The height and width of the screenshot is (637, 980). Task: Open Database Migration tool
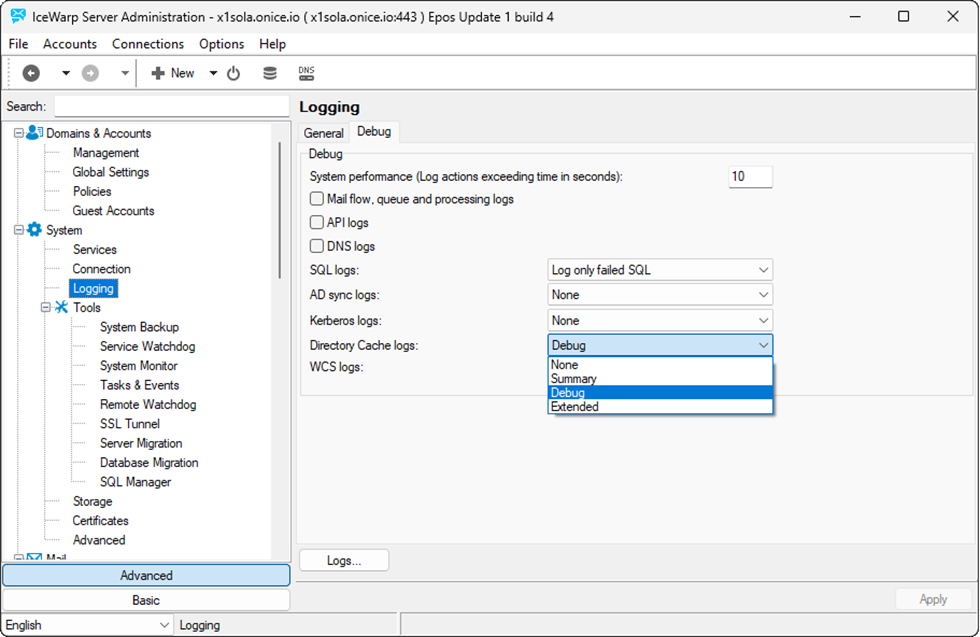pyautogui.click(x=149, y=463)
